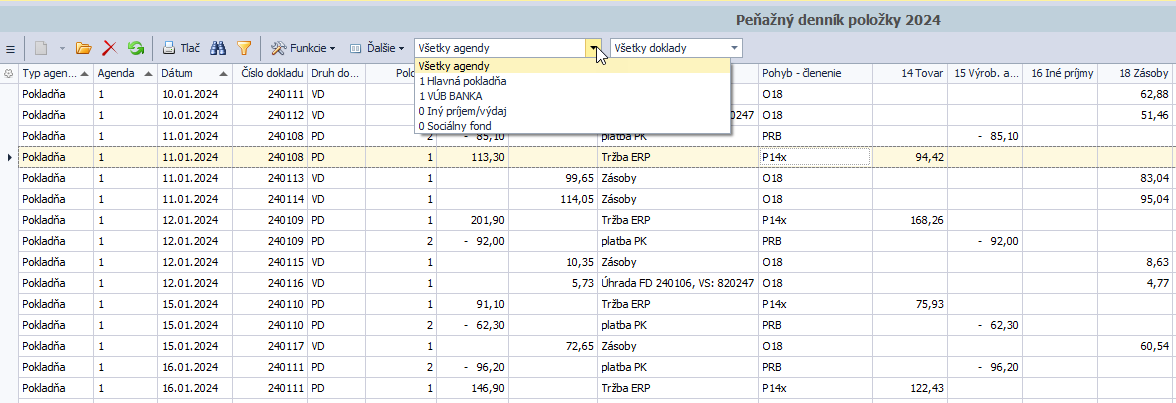1176x403 pixels.
Task: Open the filter funnel icon
Action: tap(244, 48)
